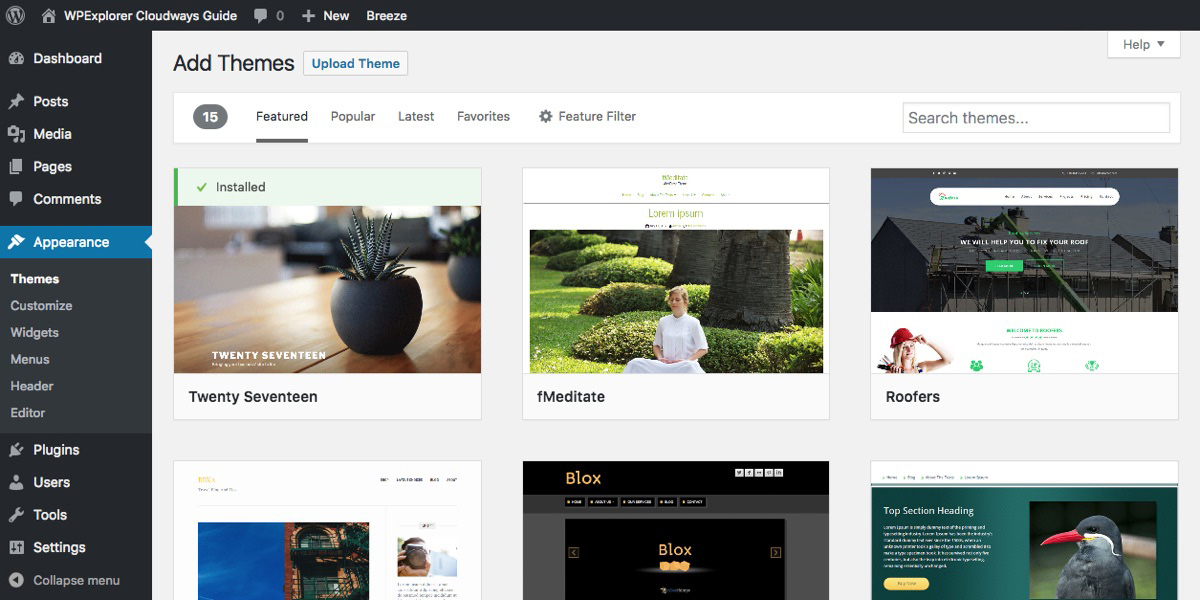Screen dimensions: 1200x600
Task: Open the Widgets submenu item
Action: 35,332
